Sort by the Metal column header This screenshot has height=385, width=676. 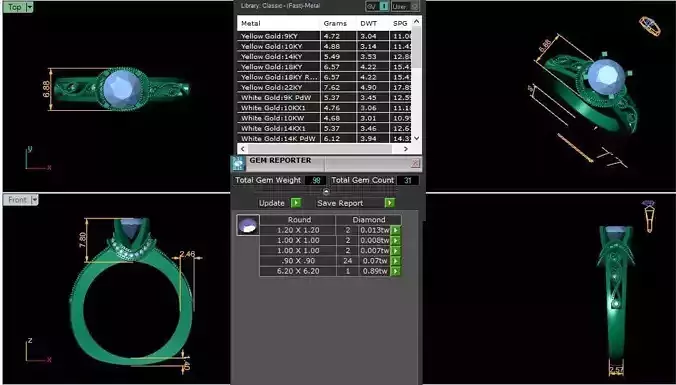coord(279,23)
